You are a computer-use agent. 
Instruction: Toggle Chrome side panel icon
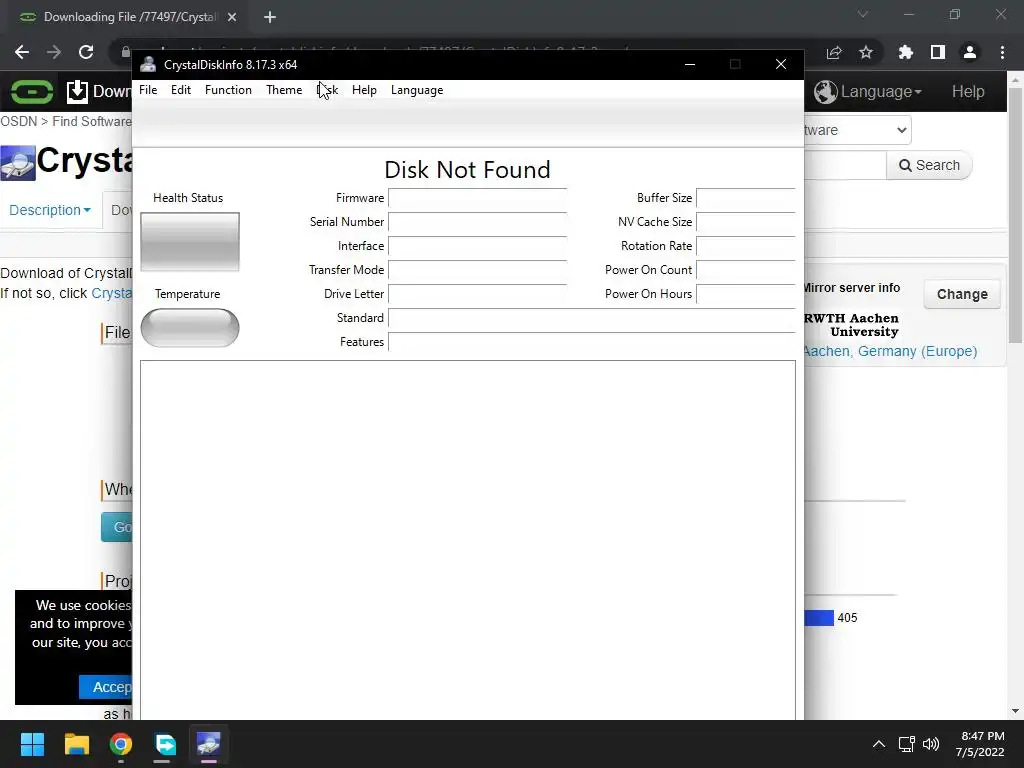[938, 52]
